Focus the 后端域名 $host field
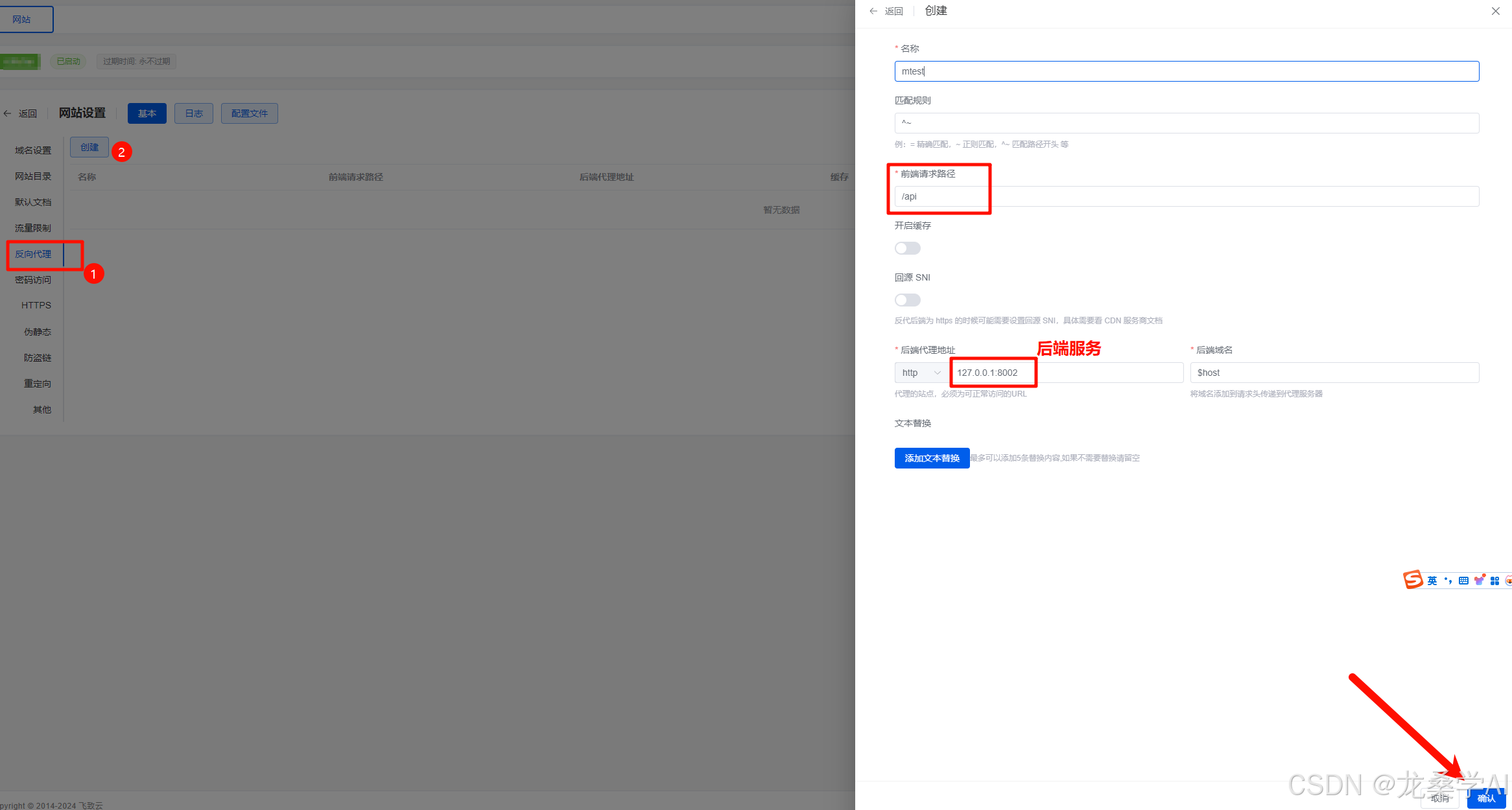Screen dimensions: 1512x810 click(1334, 373)
